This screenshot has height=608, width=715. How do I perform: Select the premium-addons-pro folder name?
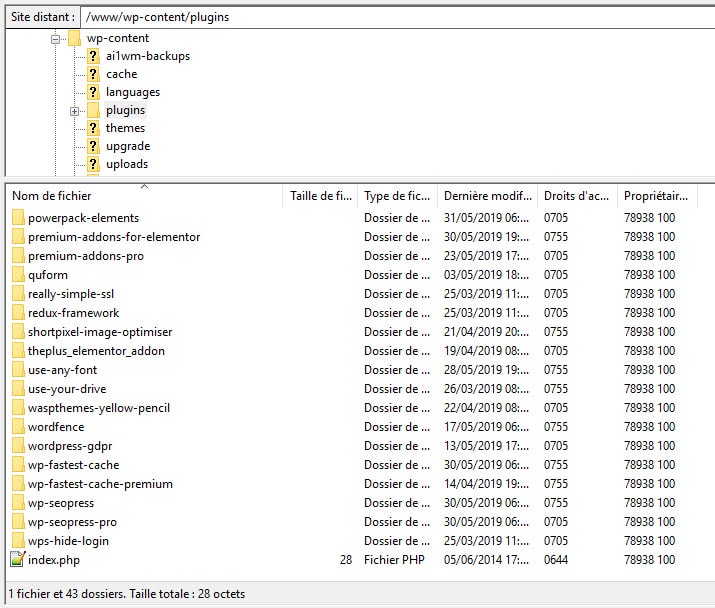[86, 256]
